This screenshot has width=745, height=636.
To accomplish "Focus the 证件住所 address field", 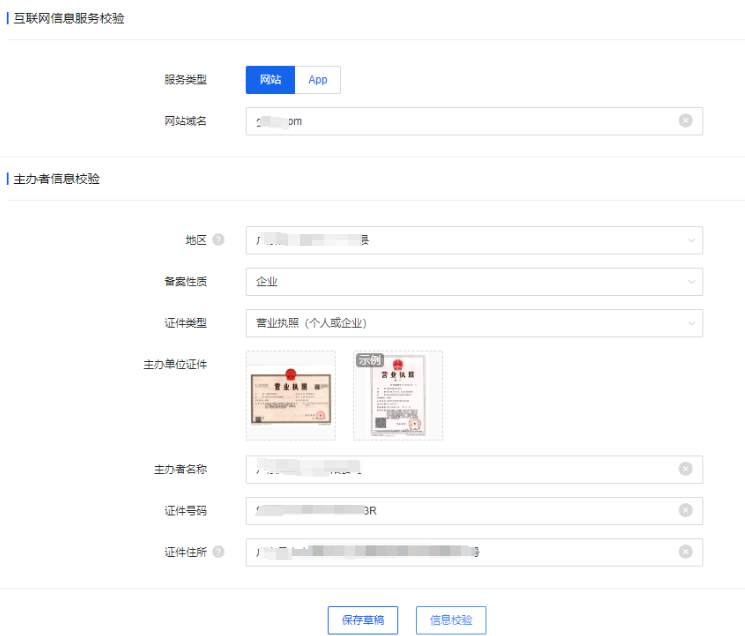I will pyautogui.click(x=460, y=552).
